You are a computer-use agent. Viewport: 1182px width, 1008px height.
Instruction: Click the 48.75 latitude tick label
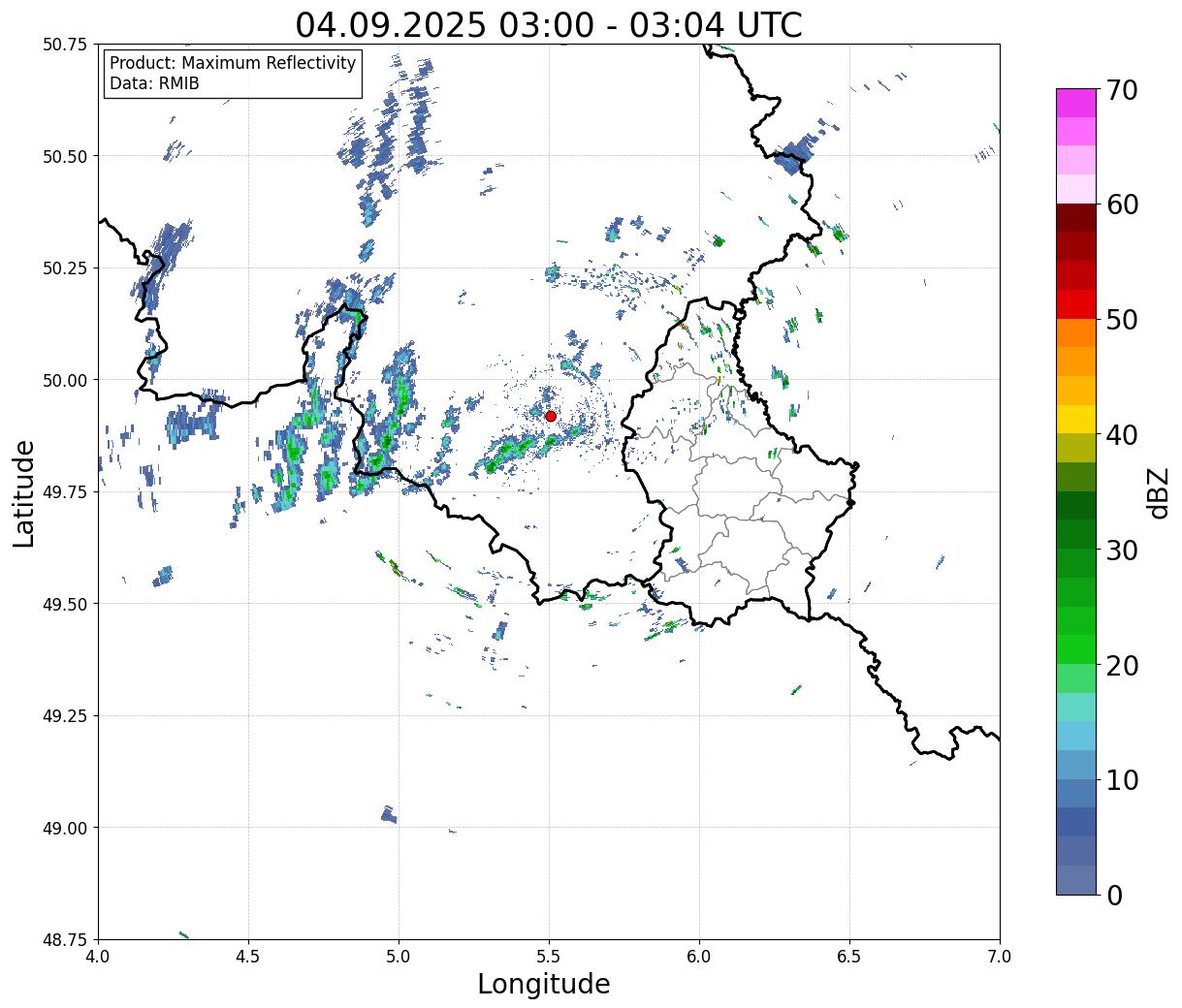click(x=64, y=939)
